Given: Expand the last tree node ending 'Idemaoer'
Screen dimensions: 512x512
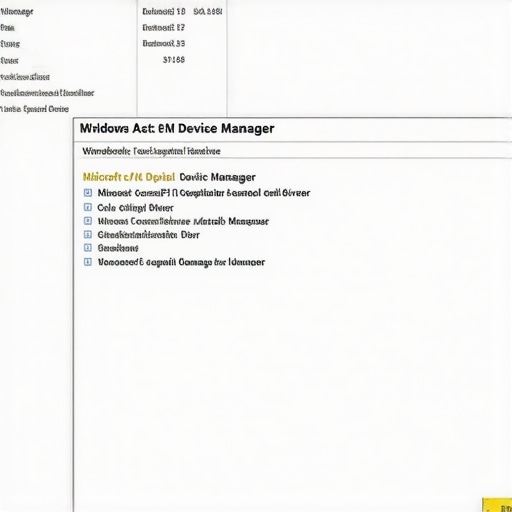Looking at the screenshot, I should pos(88,262).
